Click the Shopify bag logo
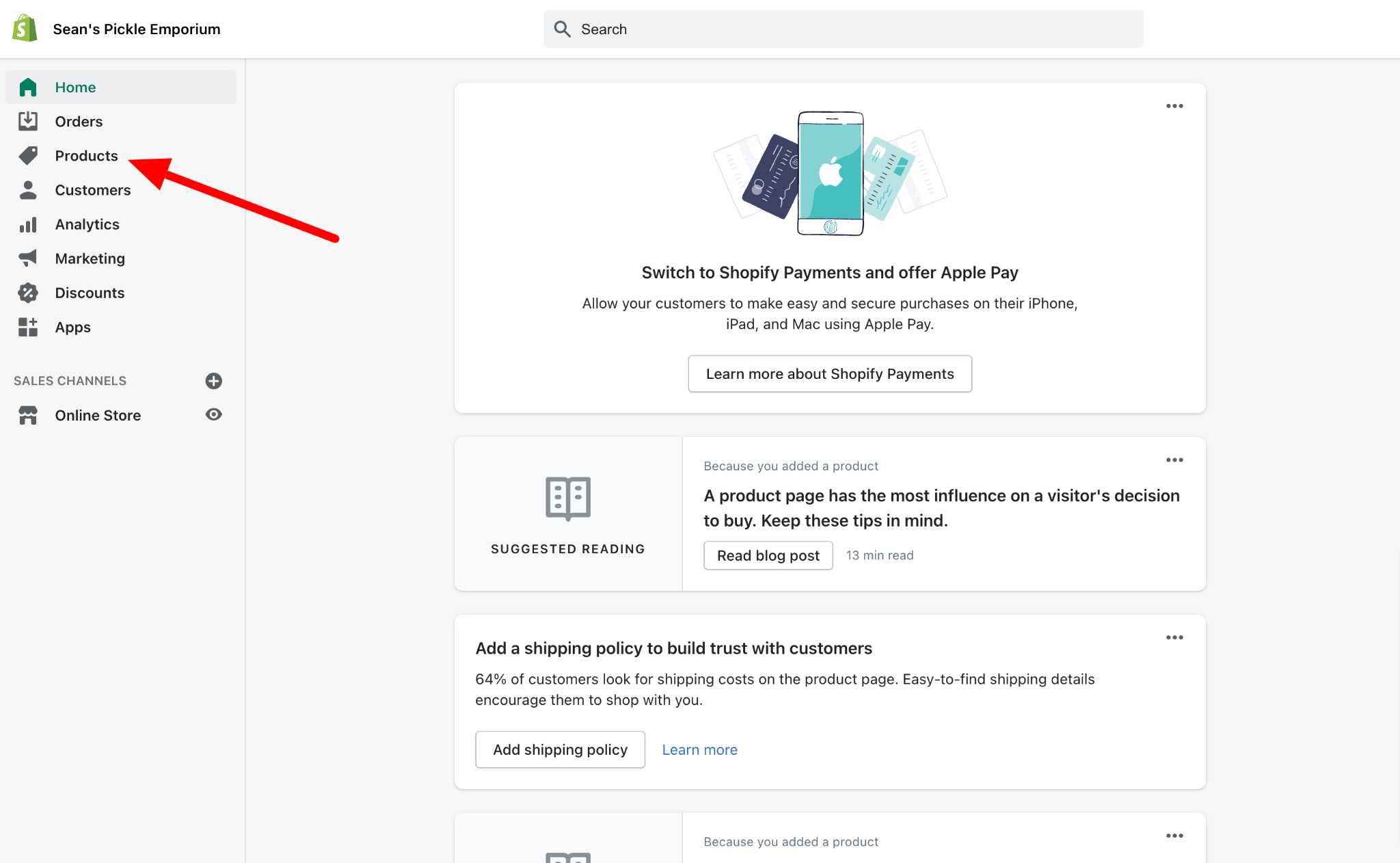1400x863 pixels. point(24,28)
